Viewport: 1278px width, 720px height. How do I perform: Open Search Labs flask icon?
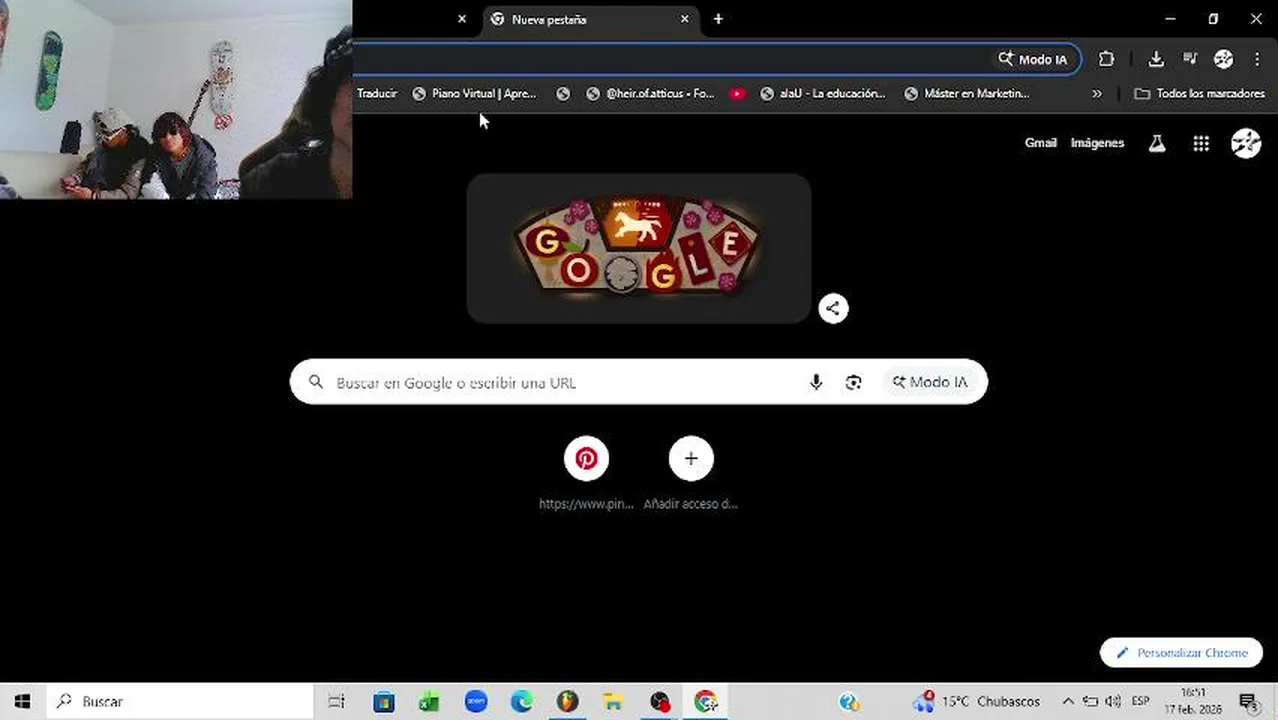tap(1157, 143)
